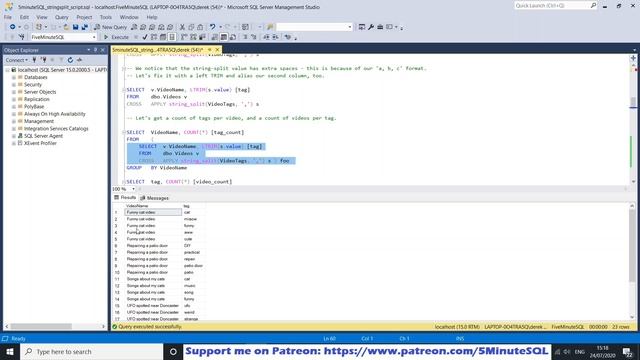Click the Execute query button

click(116, 37)
